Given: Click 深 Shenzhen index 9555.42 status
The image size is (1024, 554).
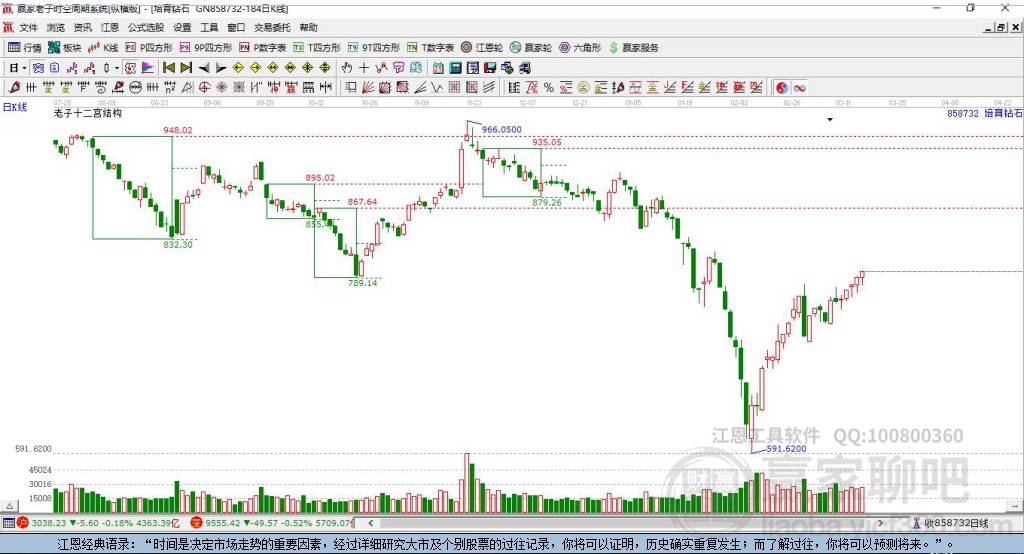Looking at the screenshot, I should coord(271,523).
